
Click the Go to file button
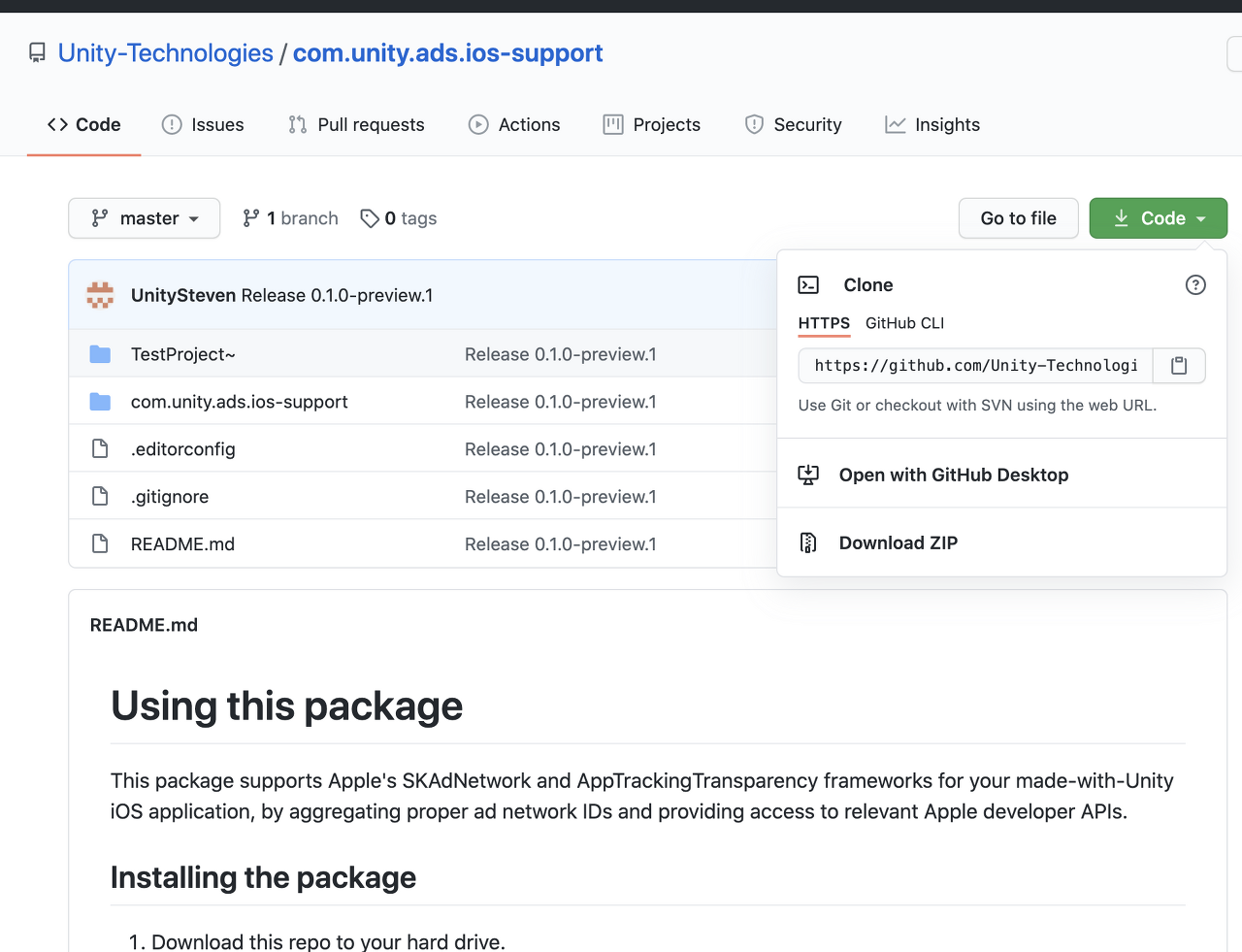coord(1018,218)
